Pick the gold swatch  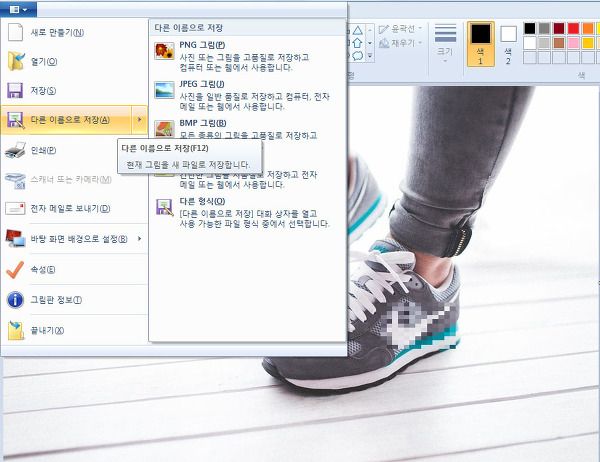[588, 43]
